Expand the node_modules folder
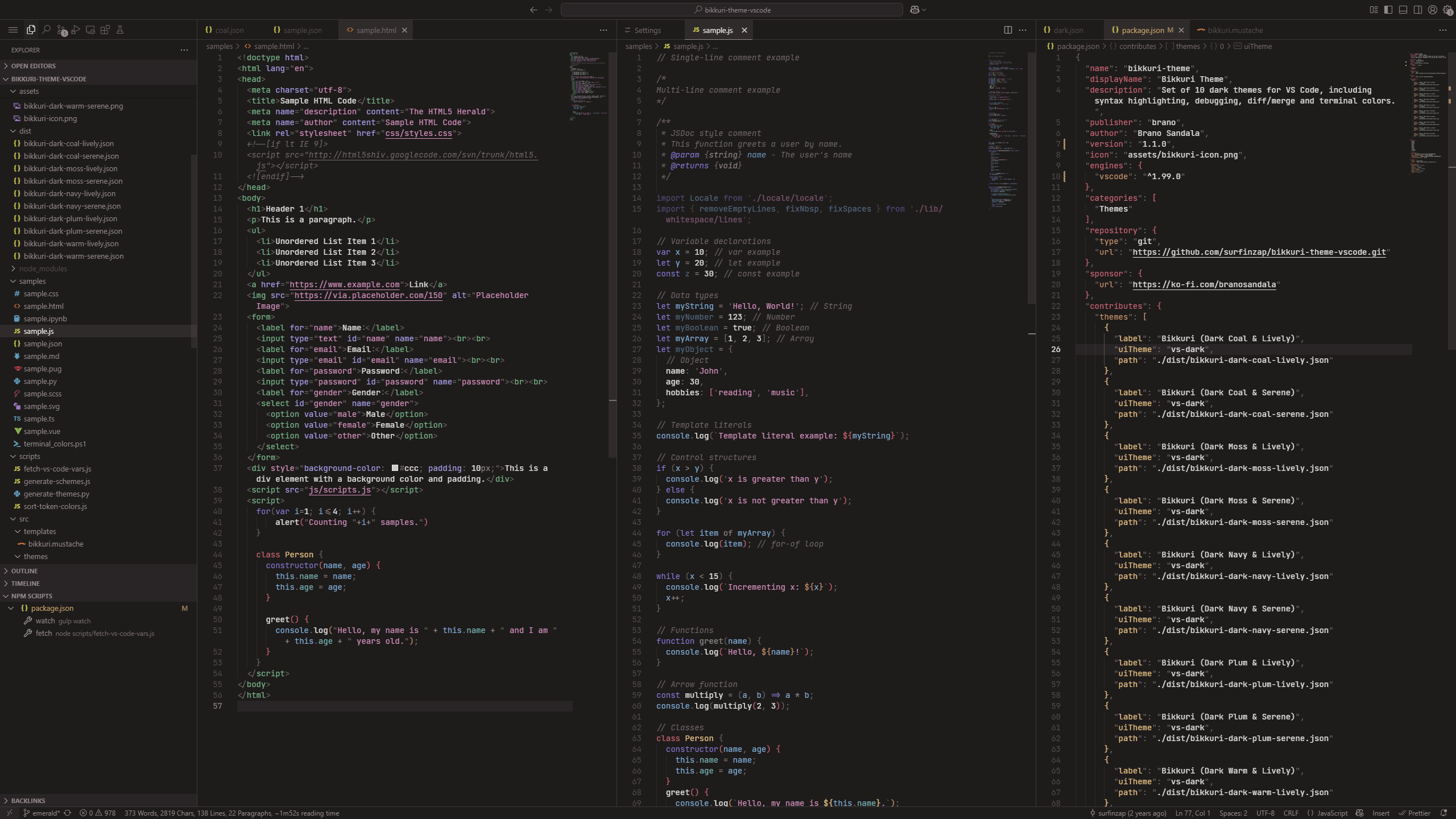 tap(43, 268)
